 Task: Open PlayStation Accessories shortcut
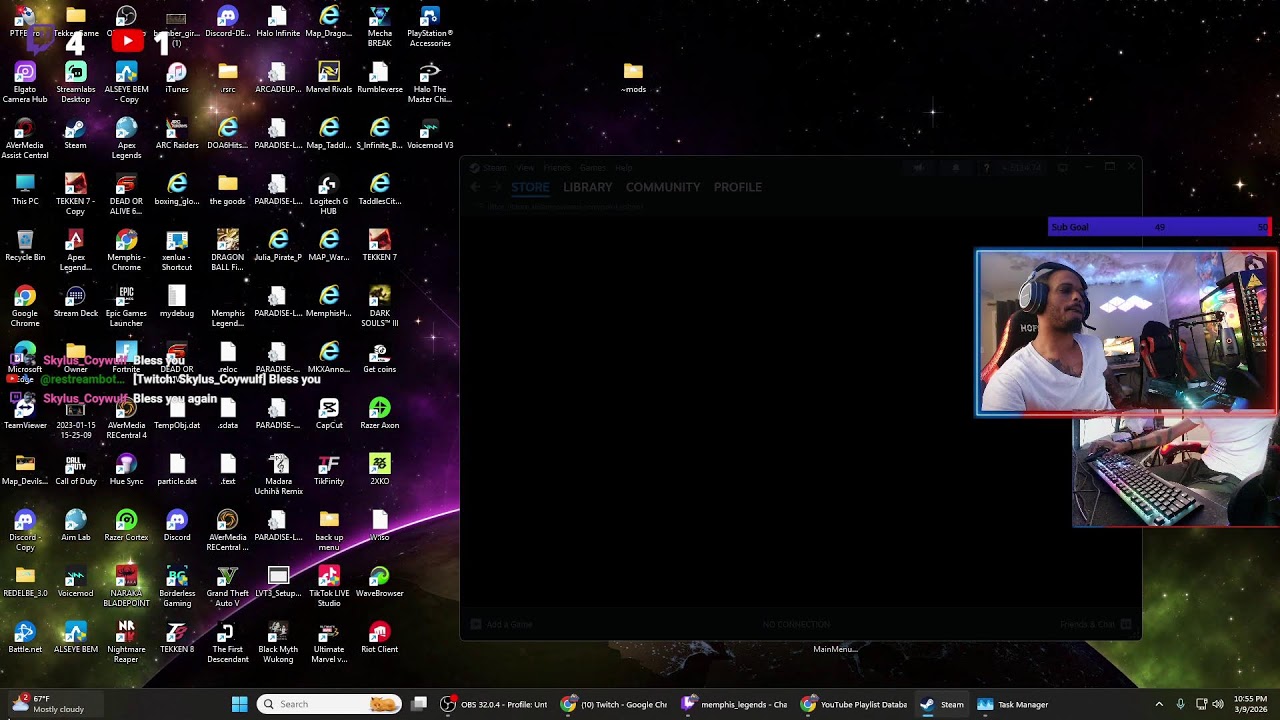(430, 26)
